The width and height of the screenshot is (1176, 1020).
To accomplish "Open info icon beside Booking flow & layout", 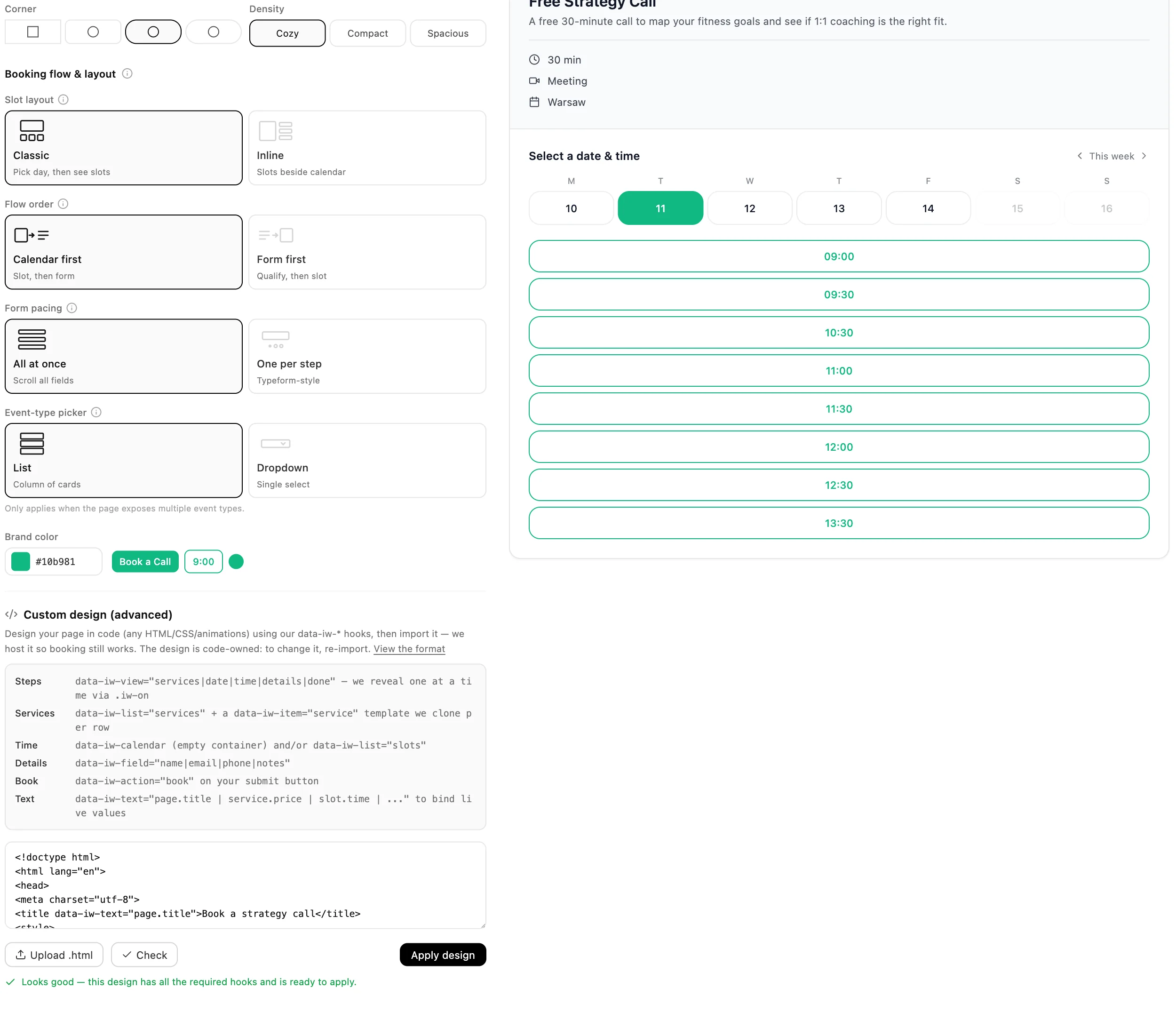I will pyautogui.click(x=127, y=73).
